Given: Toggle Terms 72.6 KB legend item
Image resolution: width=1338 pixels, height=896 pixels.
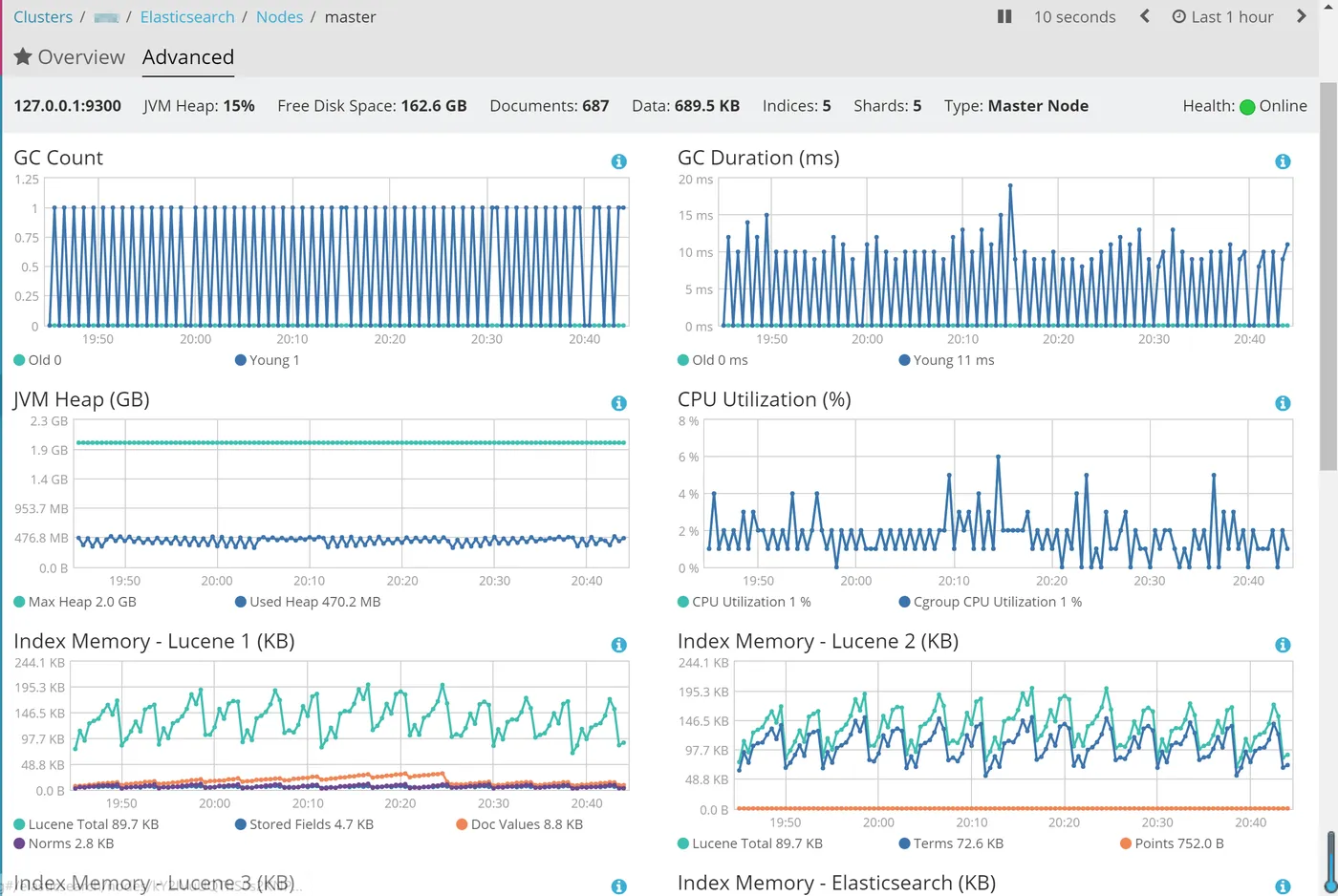Looking at the screenshot, I should click(x=951, y=843).
